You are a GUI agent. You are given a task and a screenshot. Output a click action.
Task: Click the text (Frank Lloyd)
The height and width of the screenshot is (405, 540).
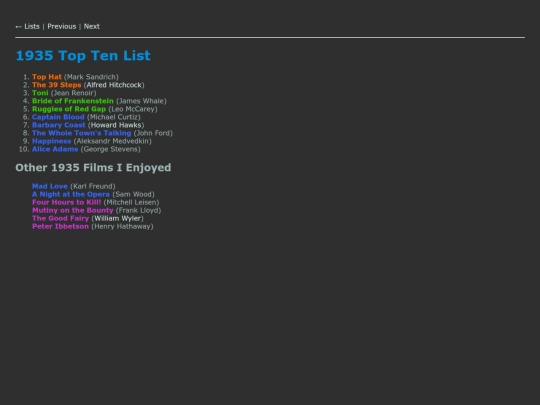(x=138, y=210)
